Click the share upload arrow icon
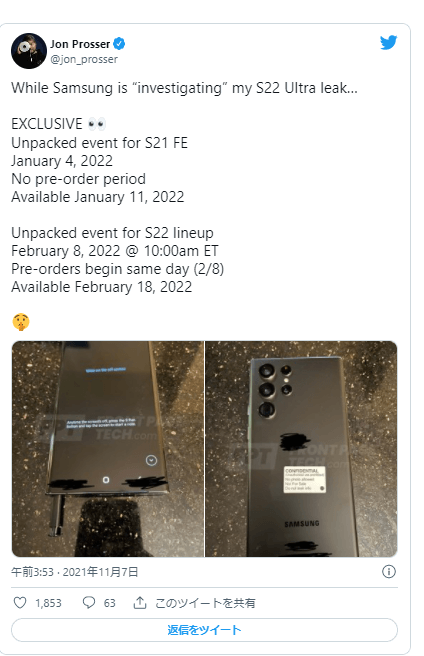The image size is (424, 656). (139, 602)
